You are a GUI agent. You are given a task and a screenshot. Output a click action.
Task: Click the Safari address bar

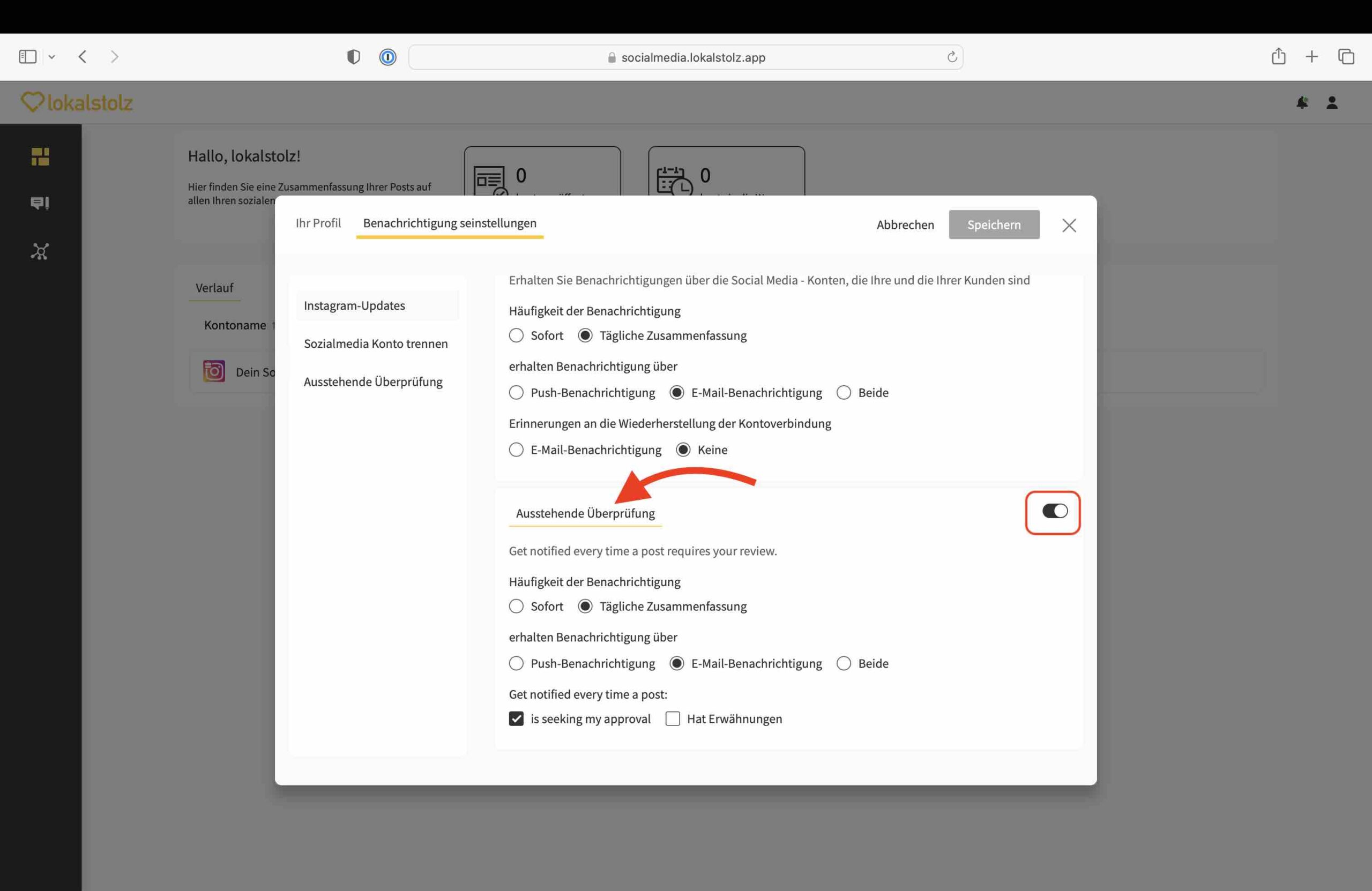coord(686,57)
